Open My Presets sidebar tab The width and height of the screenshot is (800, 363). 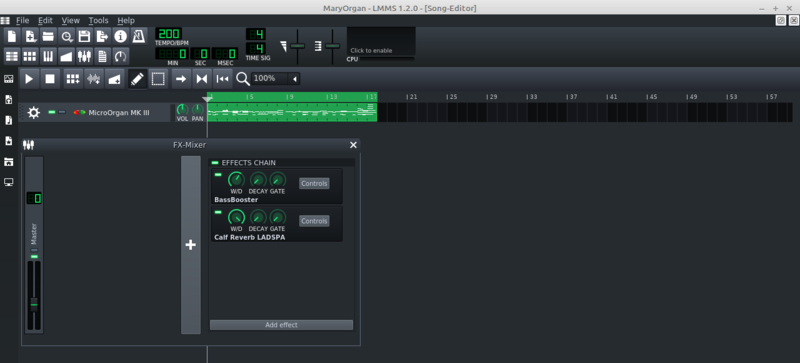click(9, 141)
